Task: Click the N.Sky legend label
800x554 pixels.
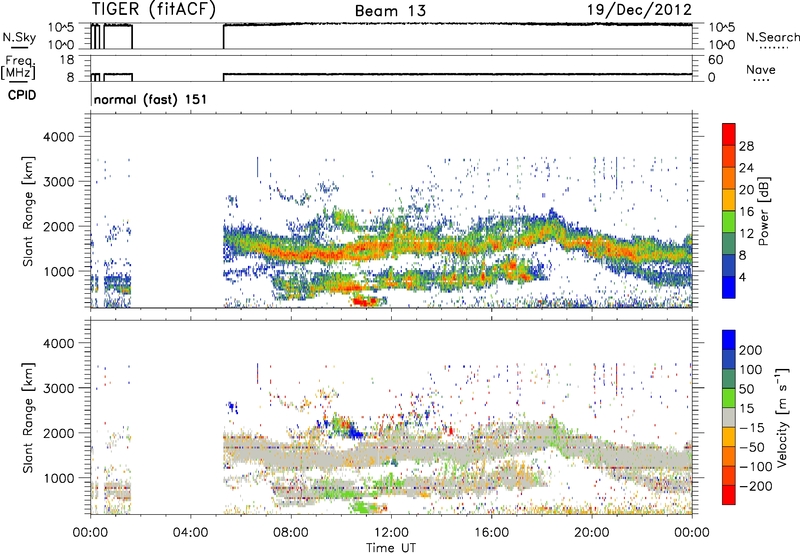Action: click(x=19, y=37)
